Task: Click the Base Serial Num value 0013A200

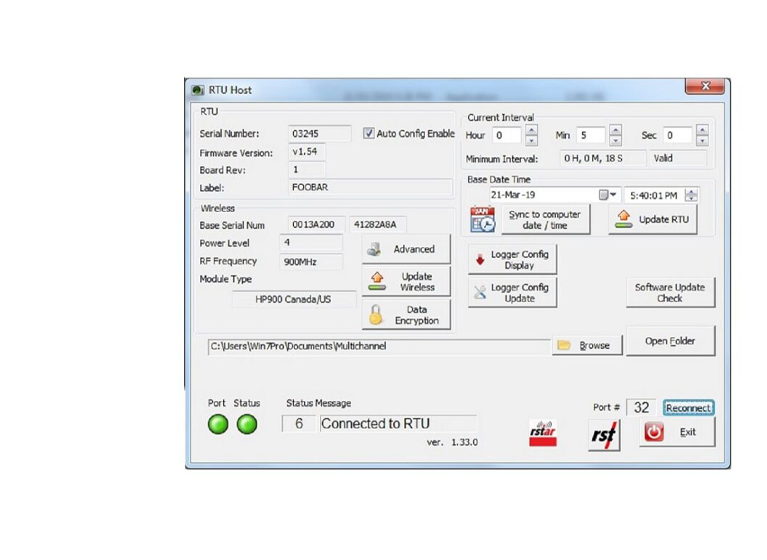Action: [x=316, y=224]
